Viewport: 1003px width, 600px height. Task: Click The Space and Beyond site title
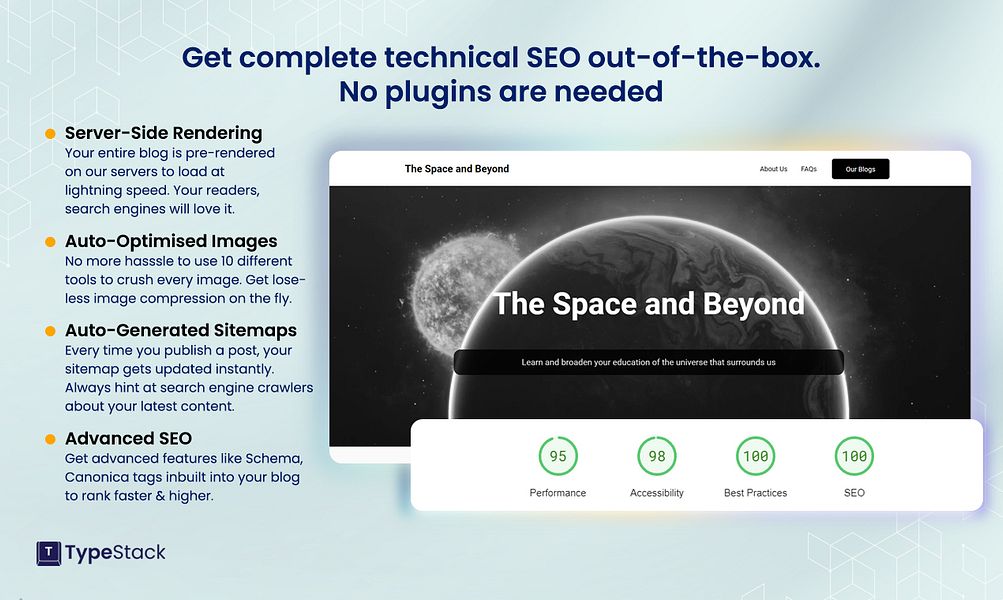tap(457, 169)
